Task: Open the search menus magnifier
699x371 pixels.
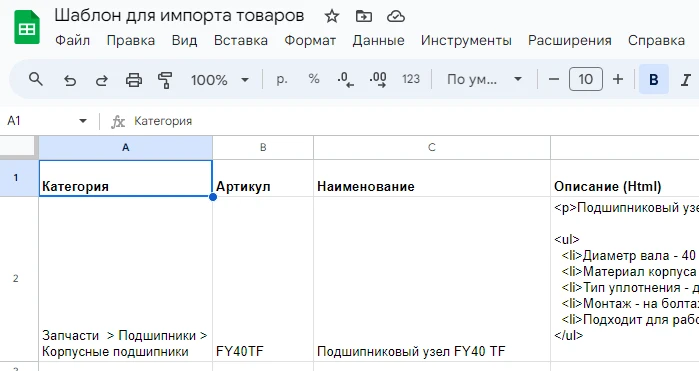Action: [x=36, y=80]
